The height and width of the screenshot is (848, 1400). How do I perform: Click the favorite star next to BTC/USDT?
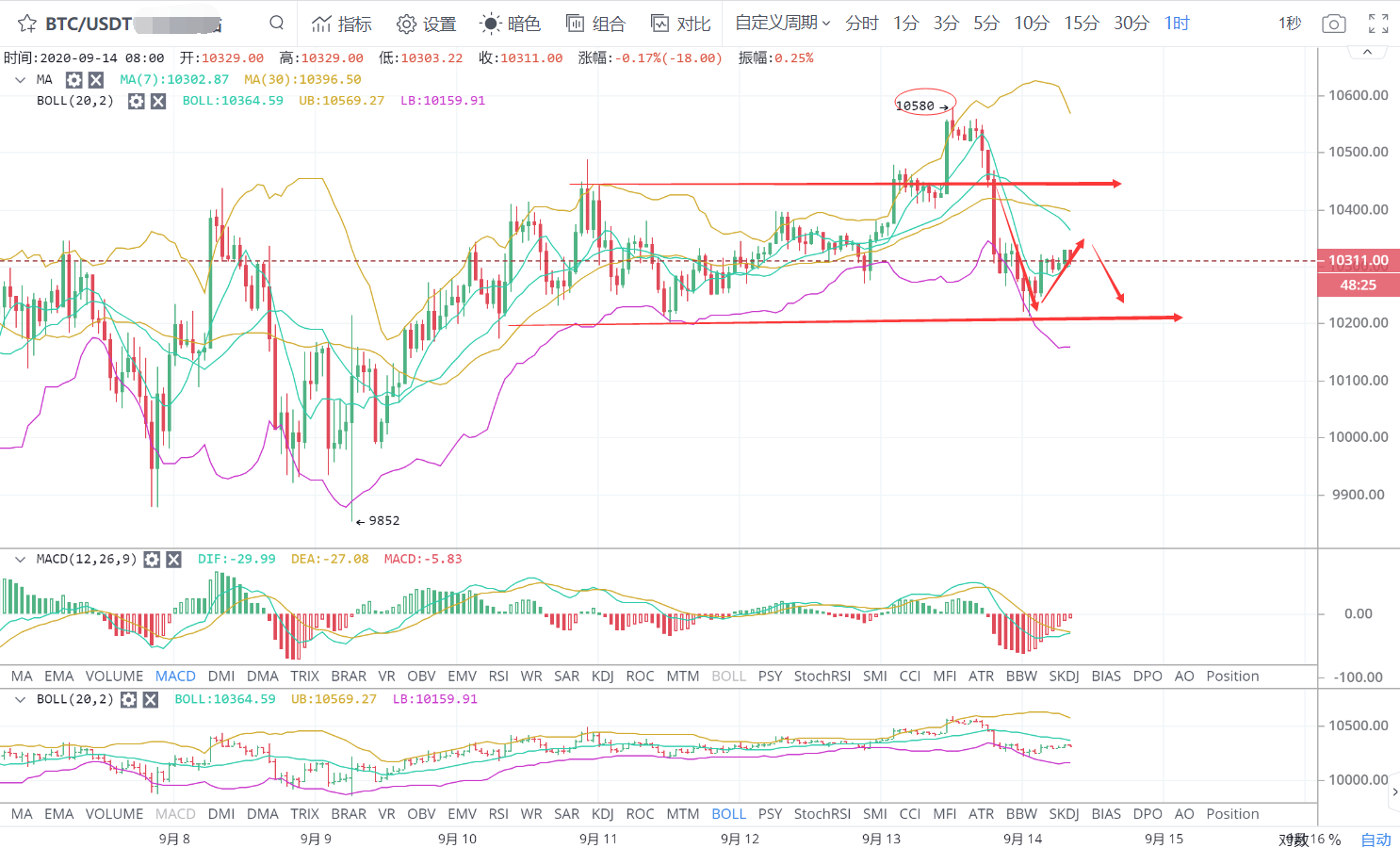click(x=27, y=24)
